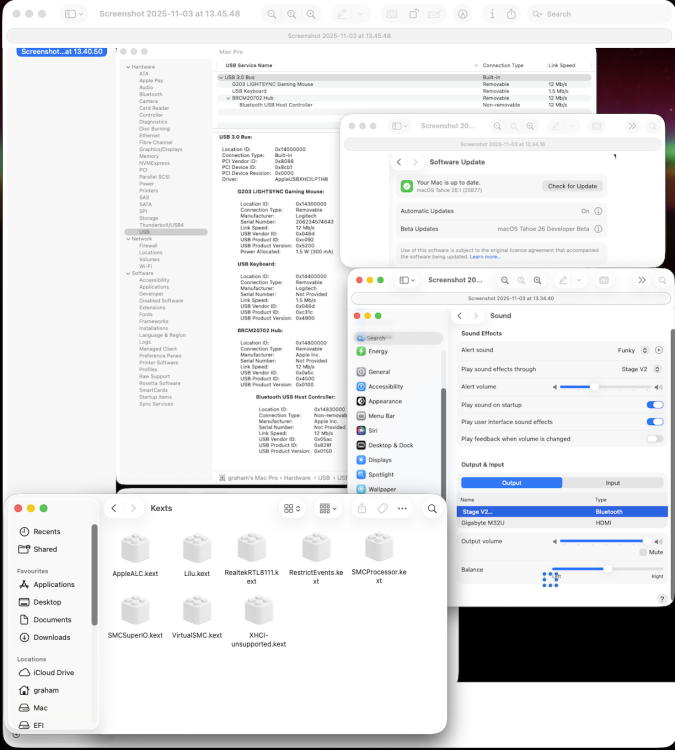Screen dimensions: 675x750
Task: Open the group-by dropdown in Kexts Finder toolbar
Action: pos(328,508)
